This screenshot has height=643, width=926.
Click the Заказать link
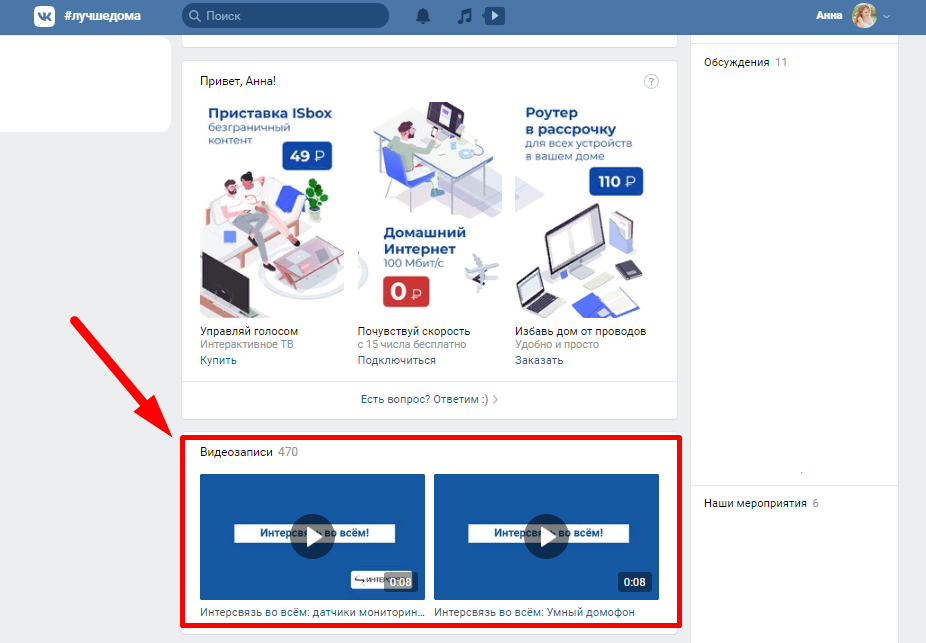[x=539, y=360]
